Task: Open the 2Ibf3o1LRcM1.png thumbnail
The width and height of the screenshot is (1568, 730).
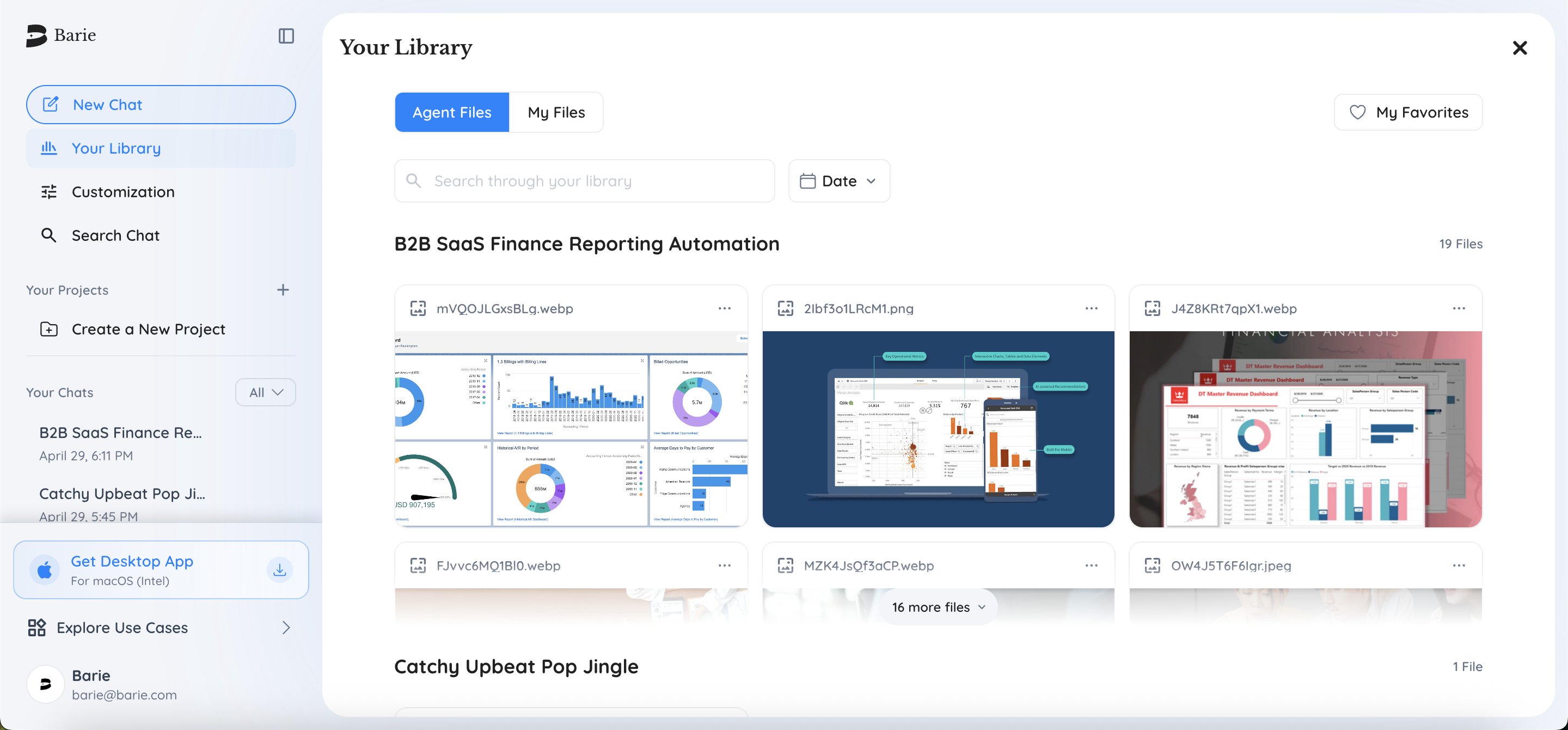Action: [x=938, y=429]
